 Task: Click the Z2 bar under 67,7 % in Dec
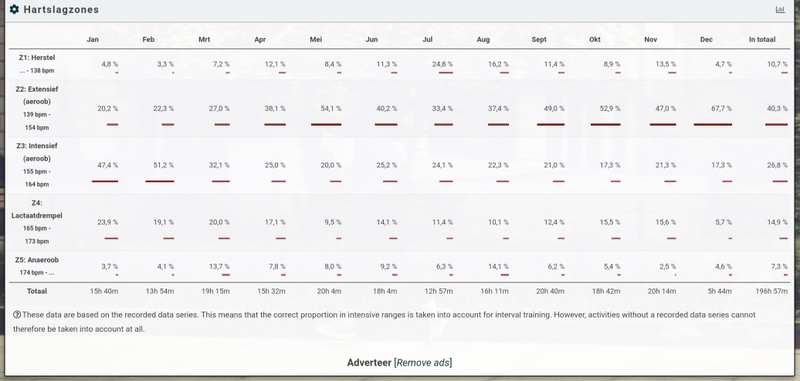(x=713, y=124)
